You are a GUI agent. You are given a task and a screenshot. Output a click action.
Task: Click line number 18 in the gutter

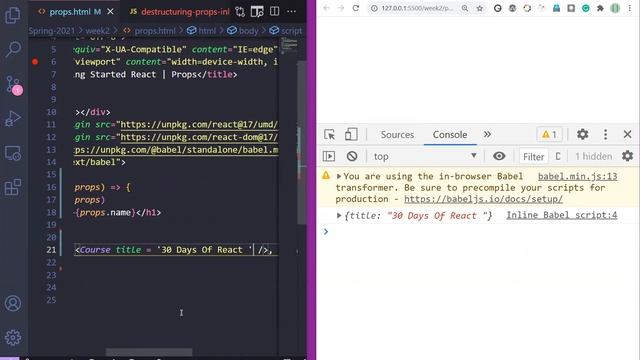[x=51, y=212]
